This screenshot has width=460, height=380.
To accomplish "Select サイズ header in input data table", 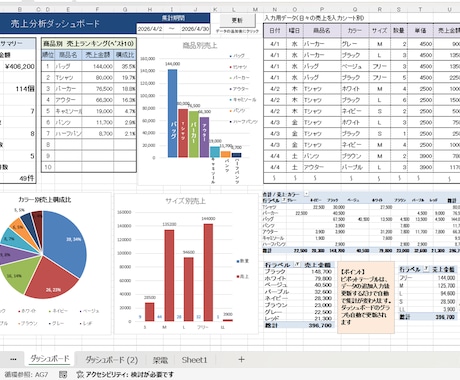I will click(x=379, y=31).
